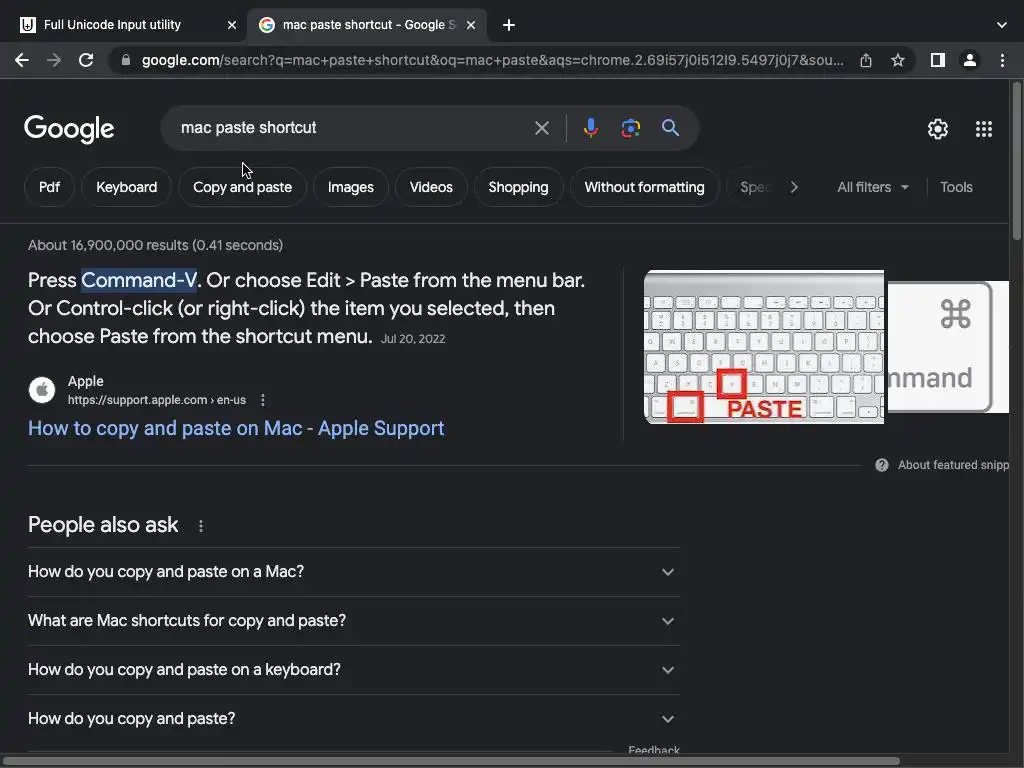Screen dimensions: 1024x768
Task: Click the results count text
Action: click(155, 246)
